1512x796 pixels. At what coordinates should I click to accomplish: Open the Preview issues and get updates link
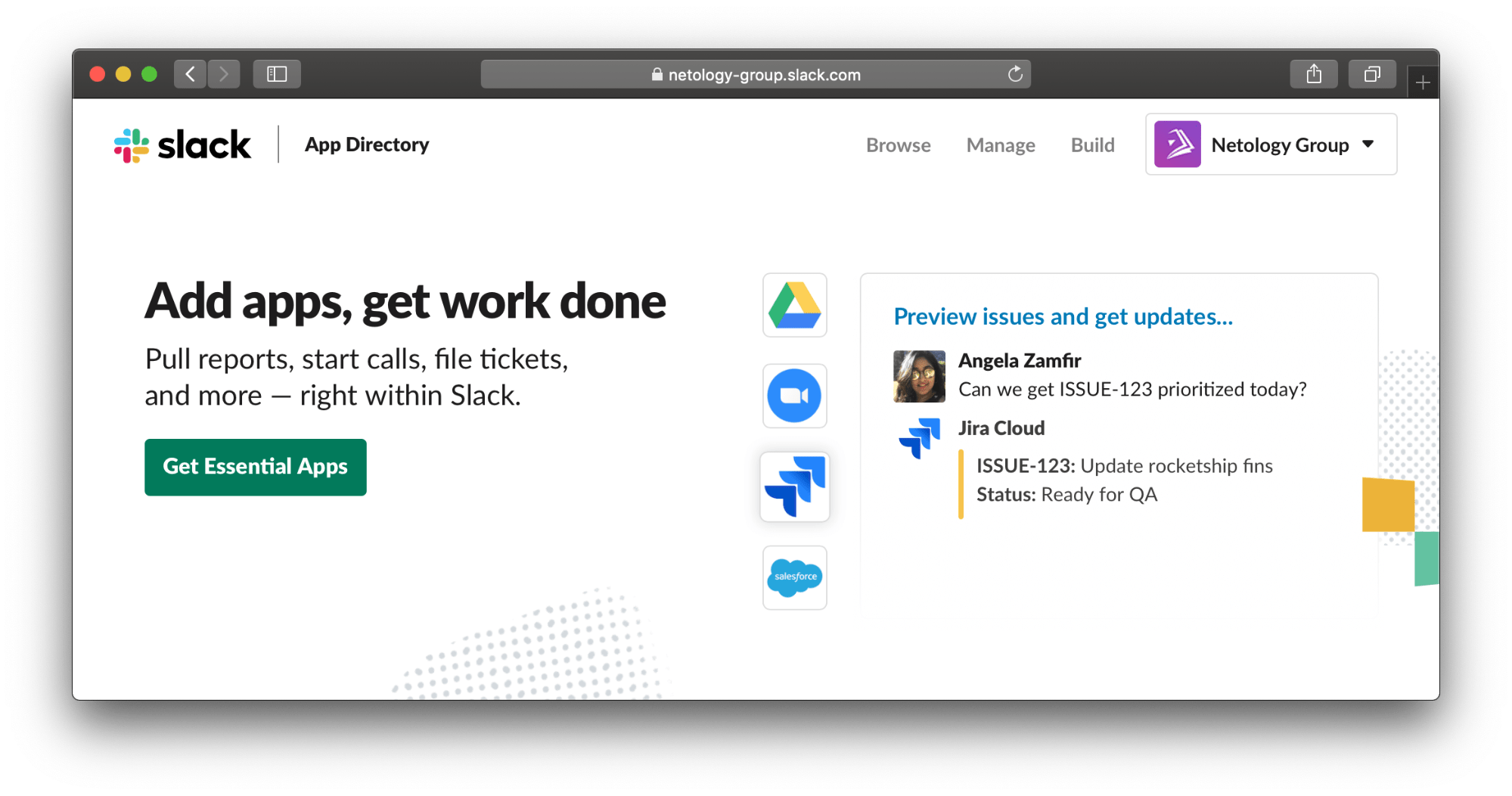click(1063, 316)
